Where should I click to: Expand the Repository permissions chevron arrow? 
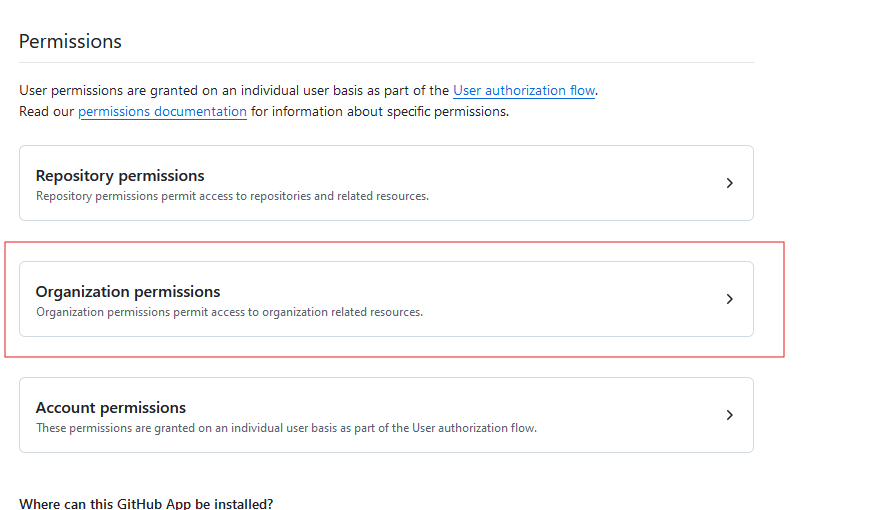[x=729, y=183]
